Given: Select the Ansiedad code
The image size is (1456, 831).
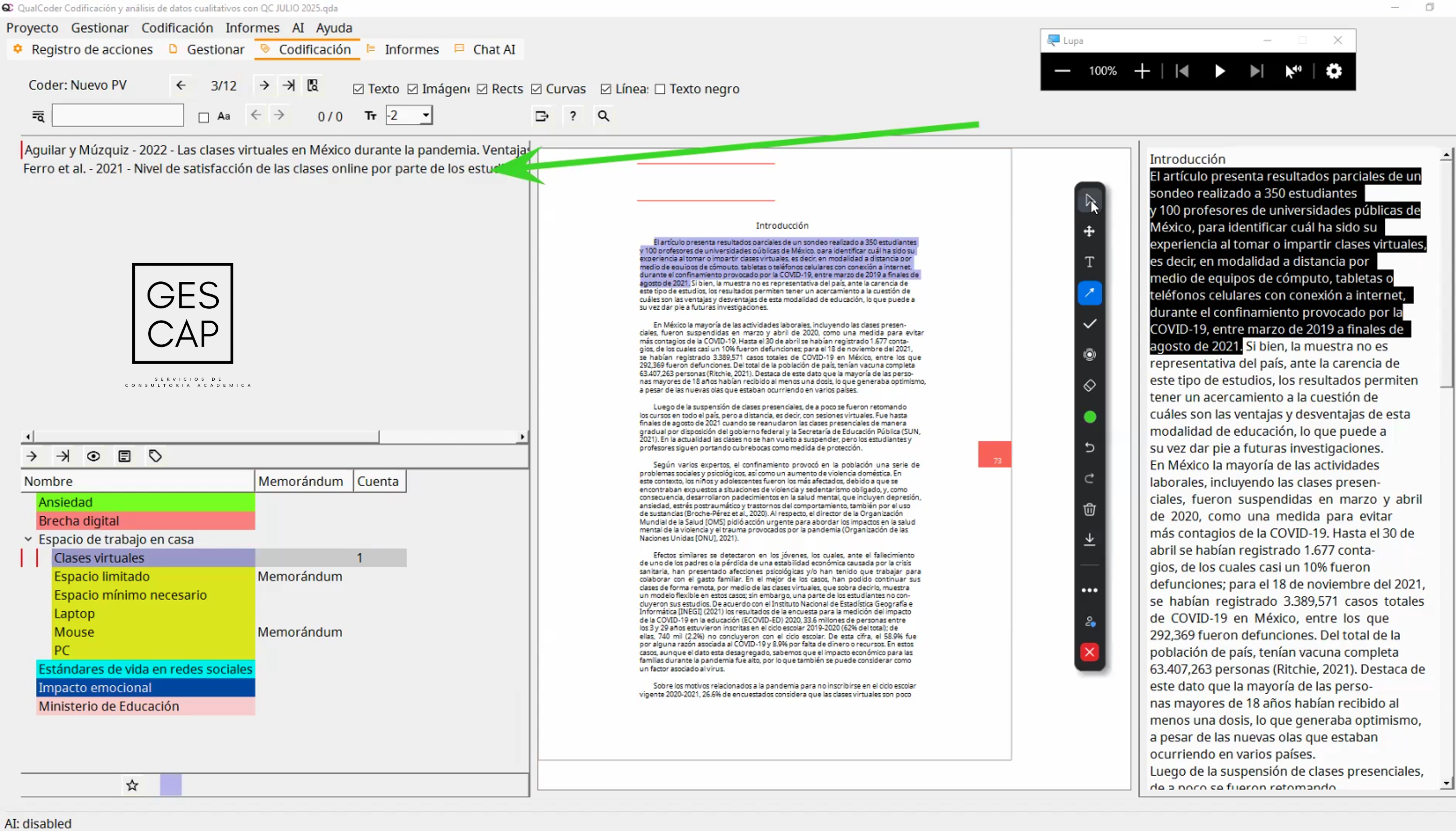Looking at the screenshot, I should click(x=145, y=502).
